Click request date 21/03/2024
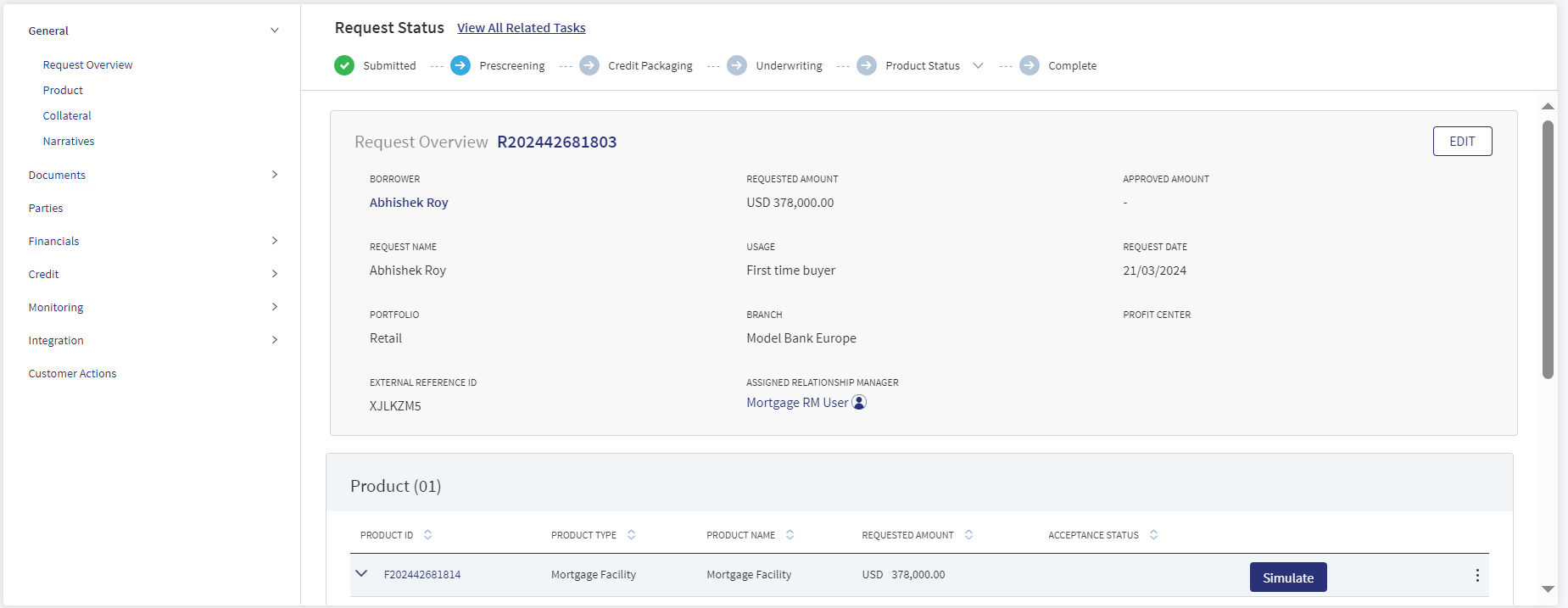 tap(1154, 271)
